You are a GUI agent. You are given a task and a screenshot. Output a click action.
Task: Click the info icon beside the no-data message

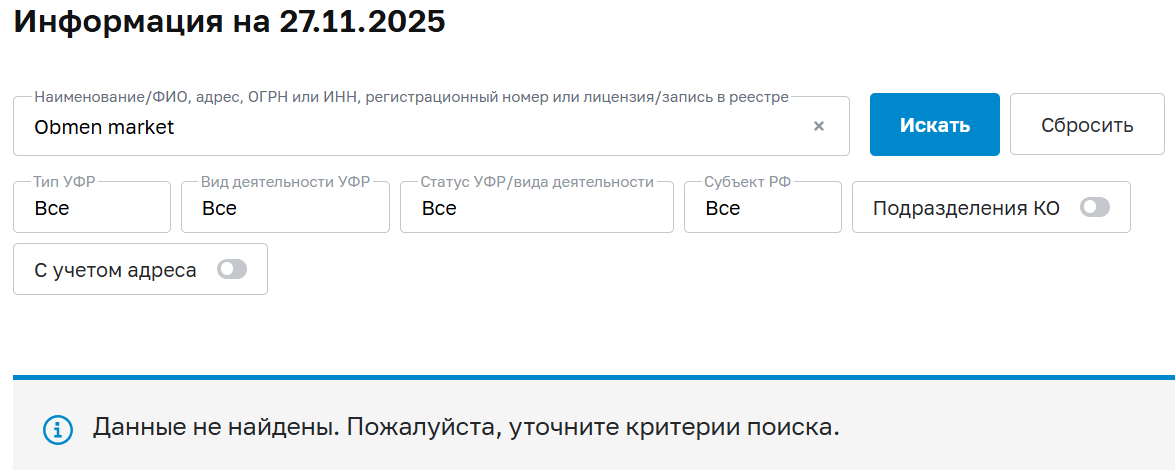(x=58, y=430)
